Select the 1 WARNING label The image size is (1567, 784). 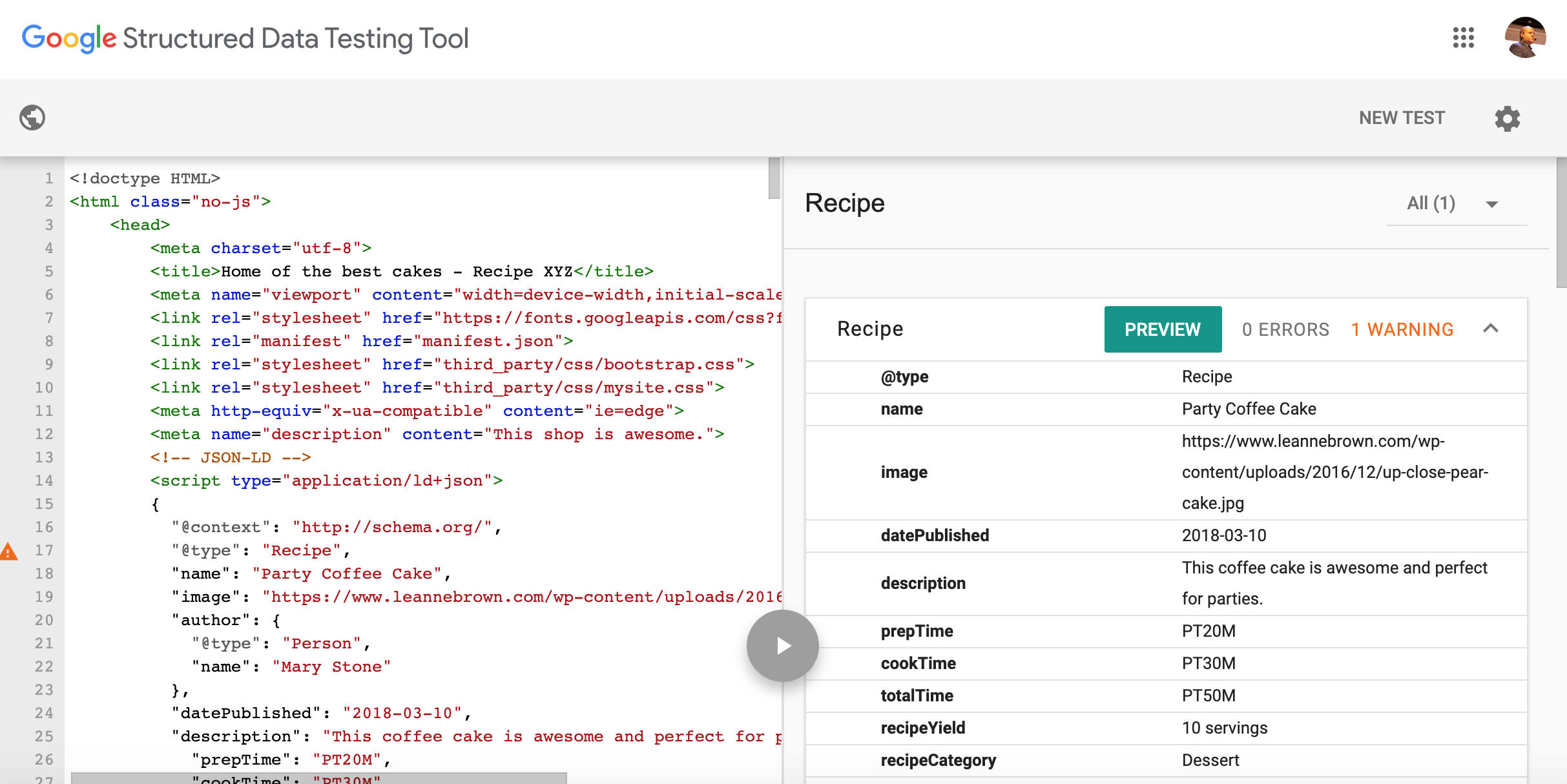1402,329
